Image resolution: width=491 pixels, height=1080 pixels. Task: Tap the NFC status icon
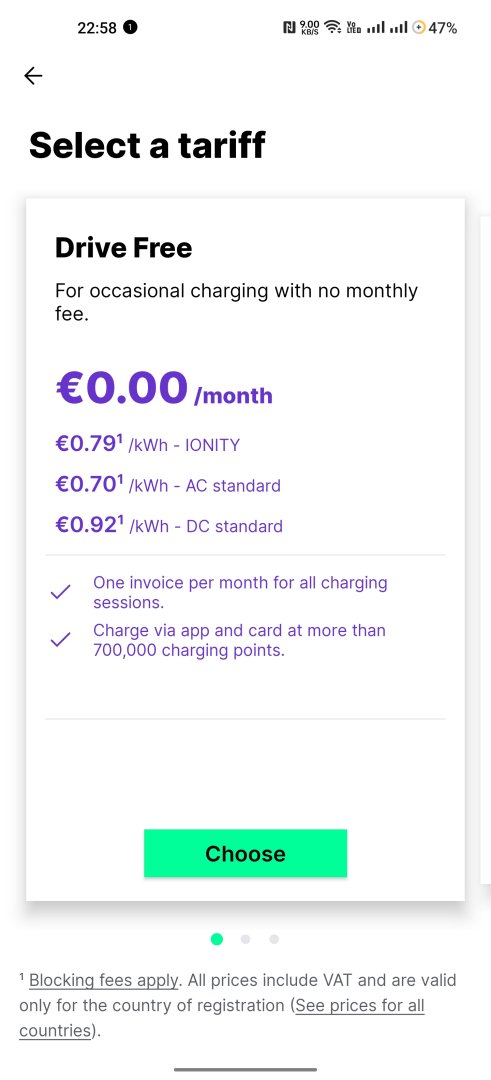pyautogui.click(x=289, y=28)
